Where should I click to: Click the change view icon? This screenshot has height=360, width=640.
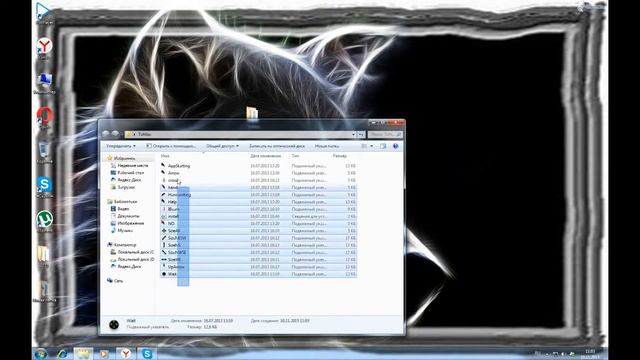[x=364, y=146]
